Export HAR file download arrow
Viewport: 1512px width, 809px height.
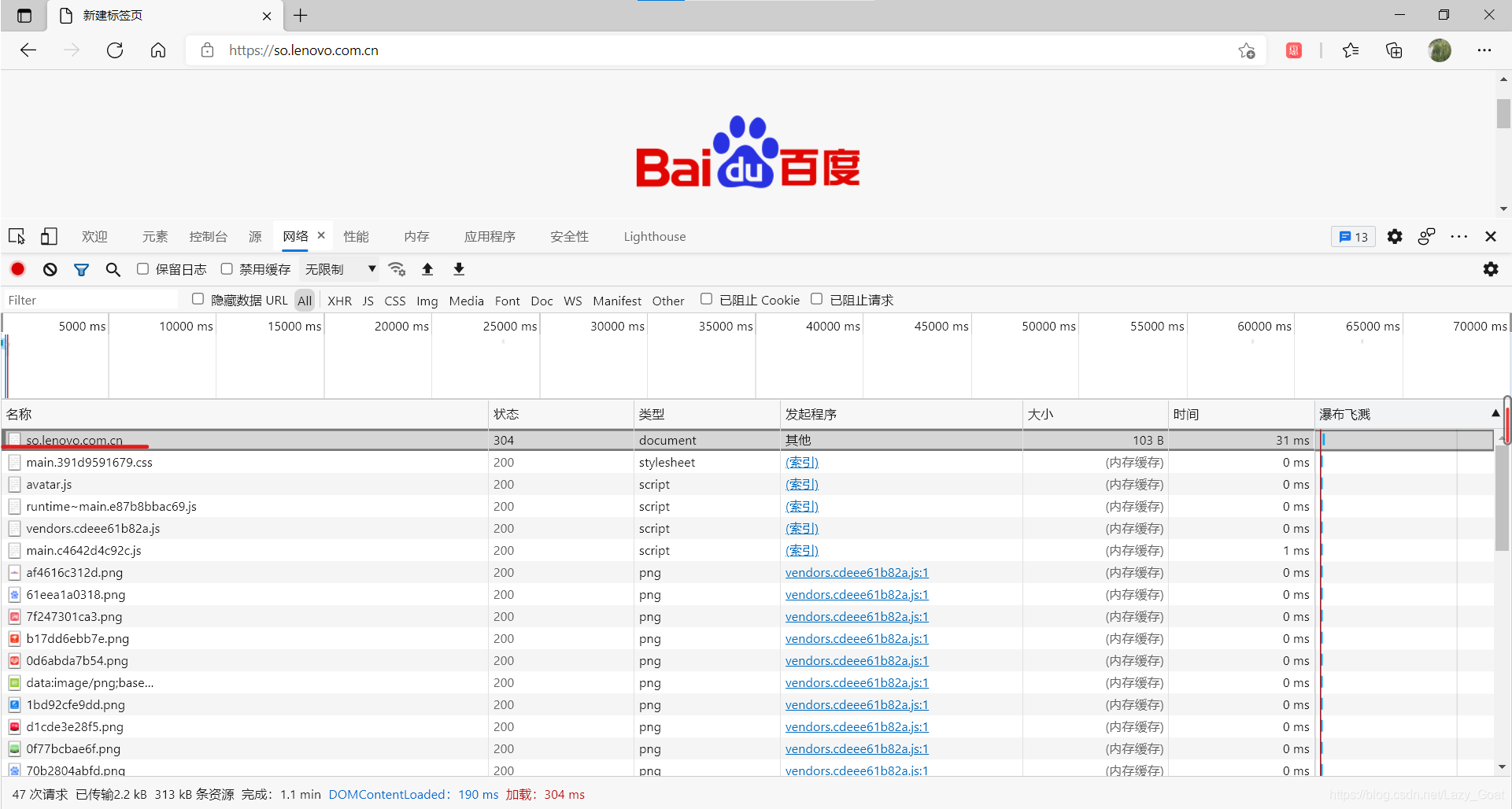click(x=459, y=269)
